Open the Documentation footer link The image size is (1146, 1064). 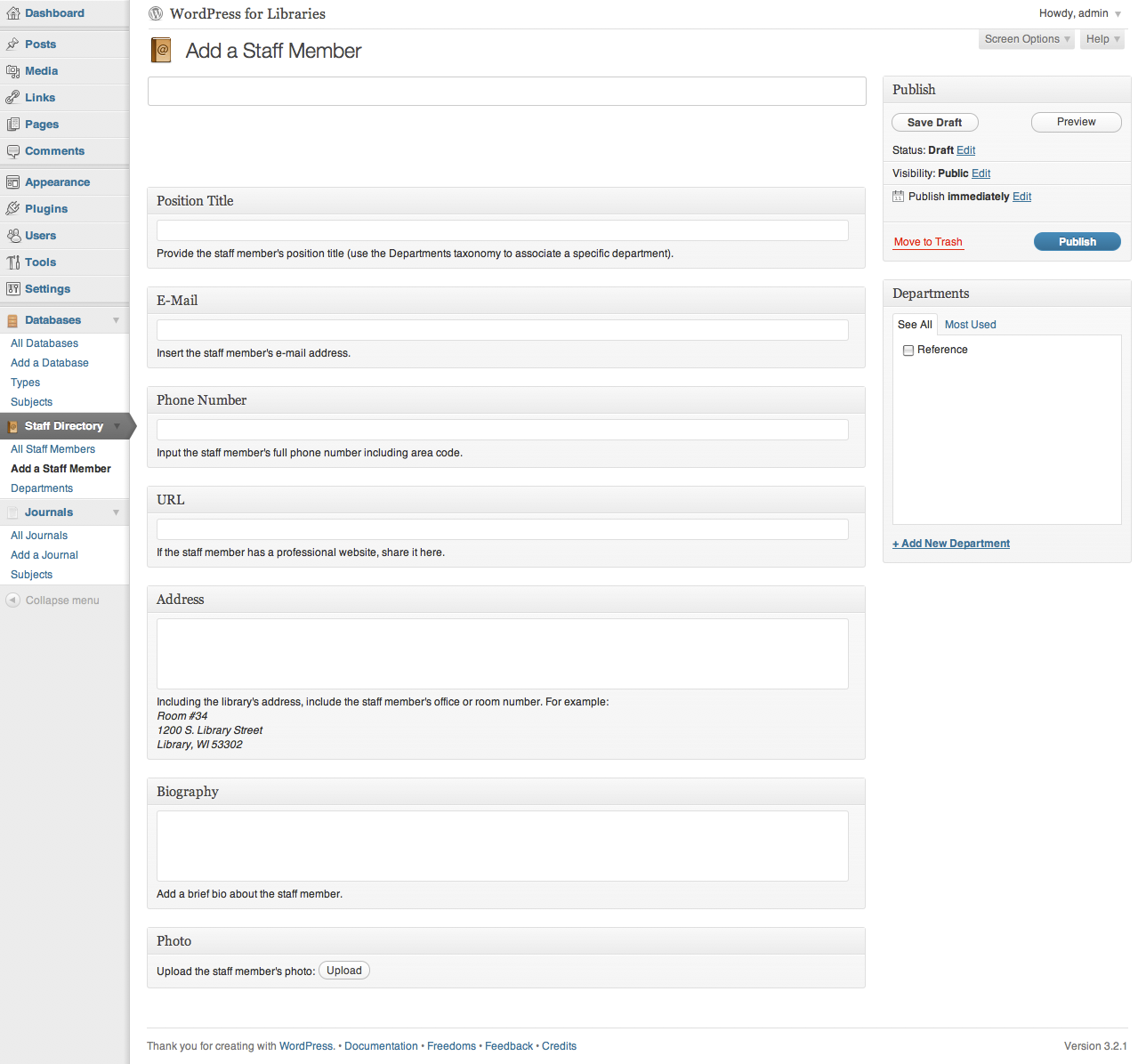pos(381,1046)
